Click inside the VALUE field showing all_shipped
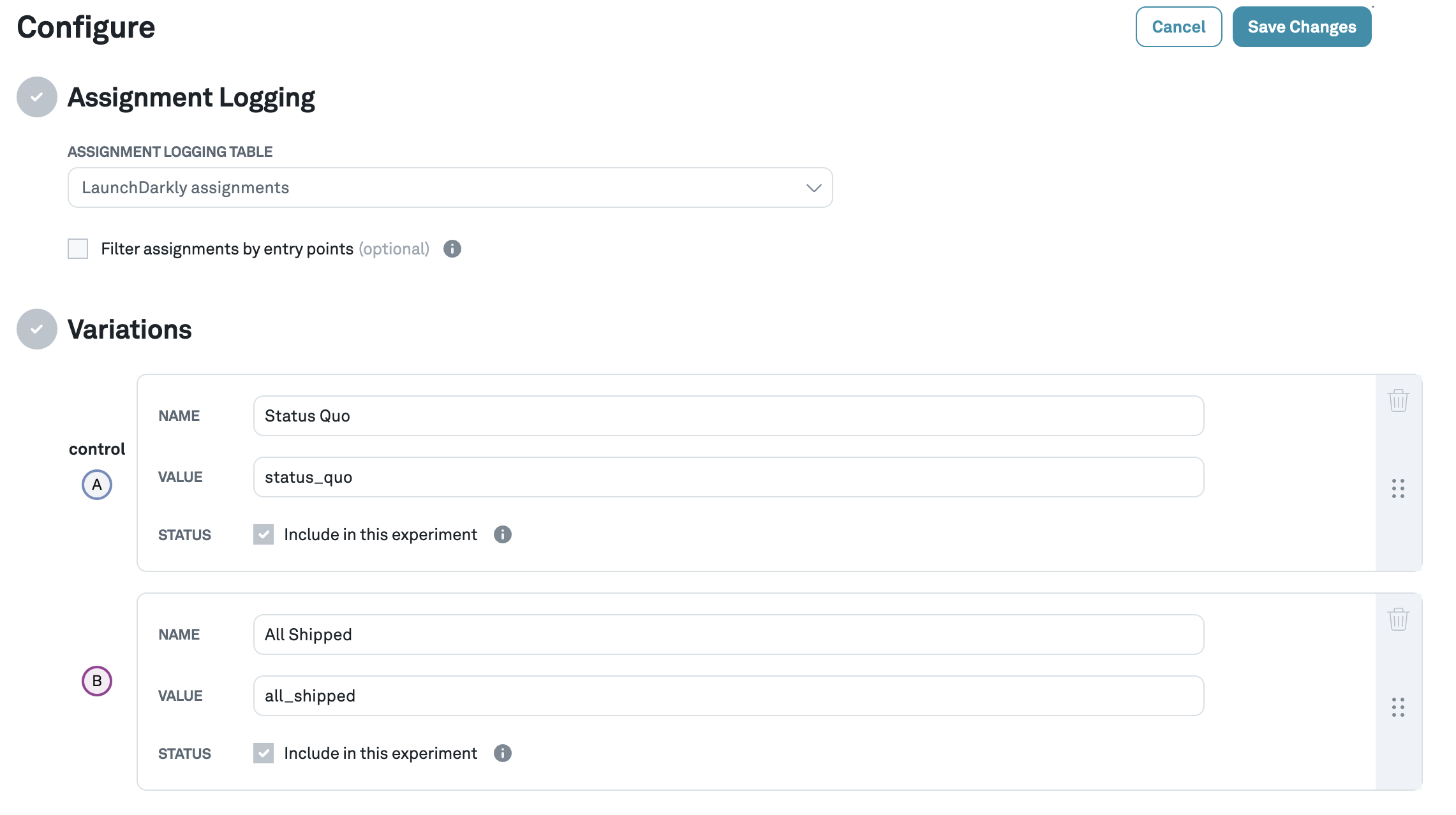 coord(727,695)
